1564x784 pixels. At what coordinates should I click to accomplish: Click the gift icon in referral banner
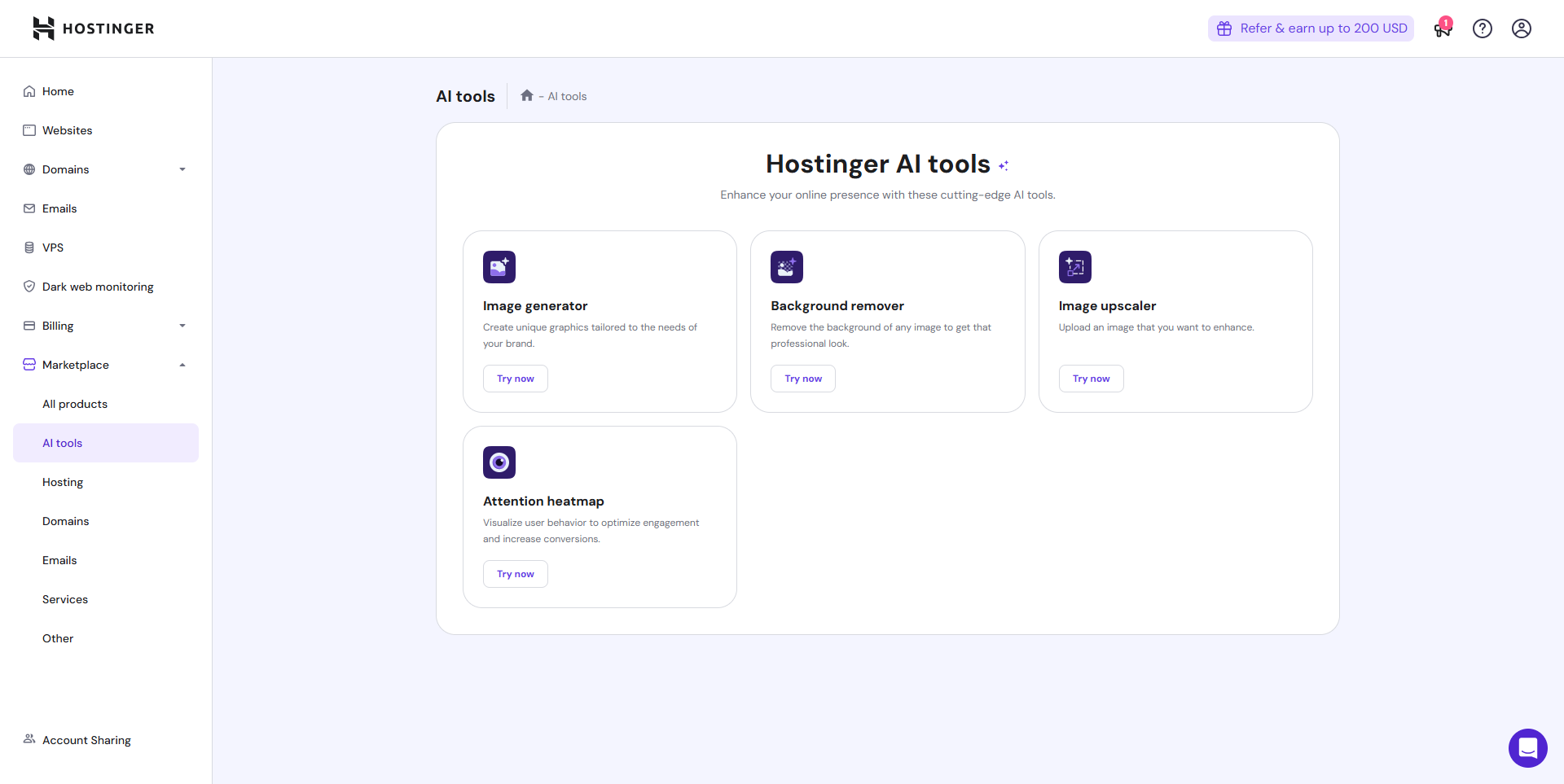[1224, 28]
